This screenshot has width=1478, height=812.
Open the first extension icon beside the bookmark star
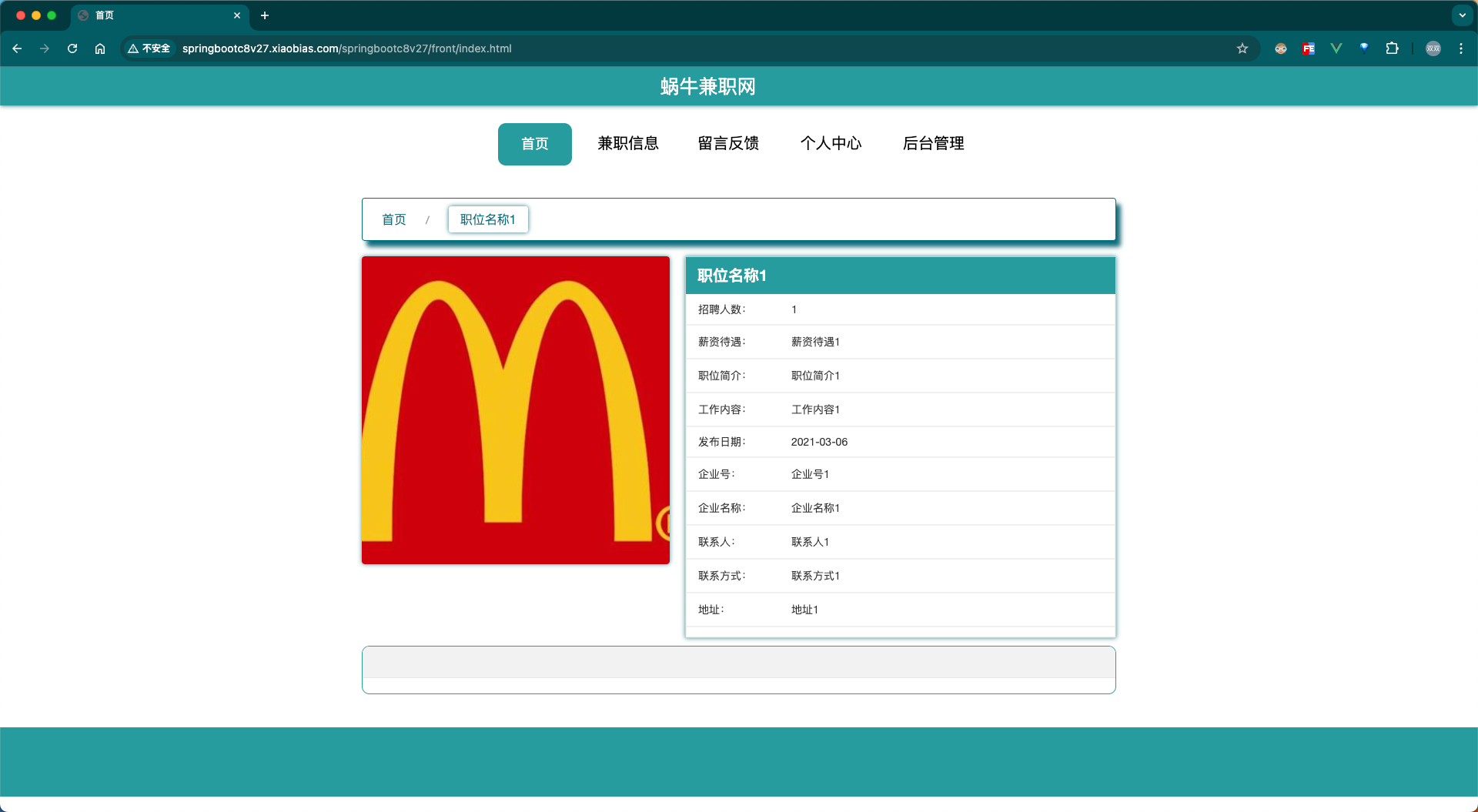pos(1281,48)
